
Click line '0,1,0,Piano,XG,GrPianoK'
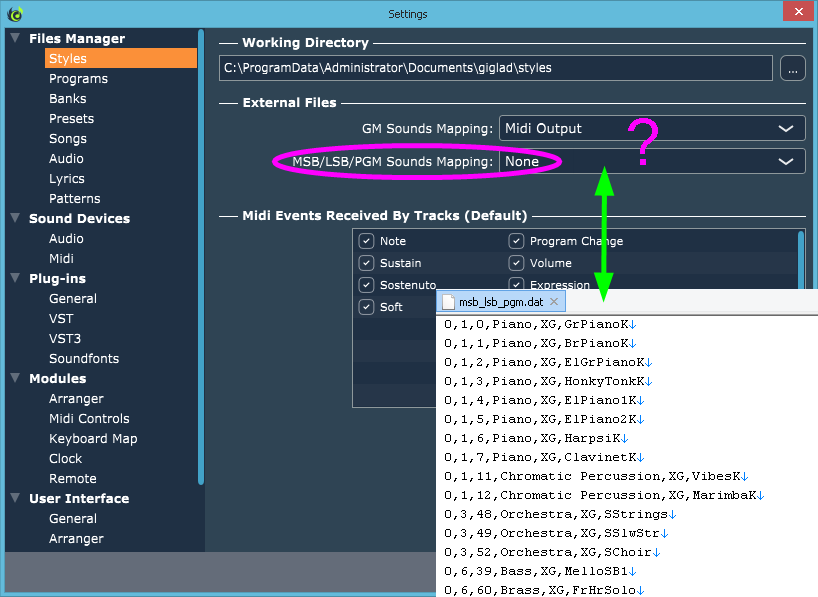pos(540,325)
